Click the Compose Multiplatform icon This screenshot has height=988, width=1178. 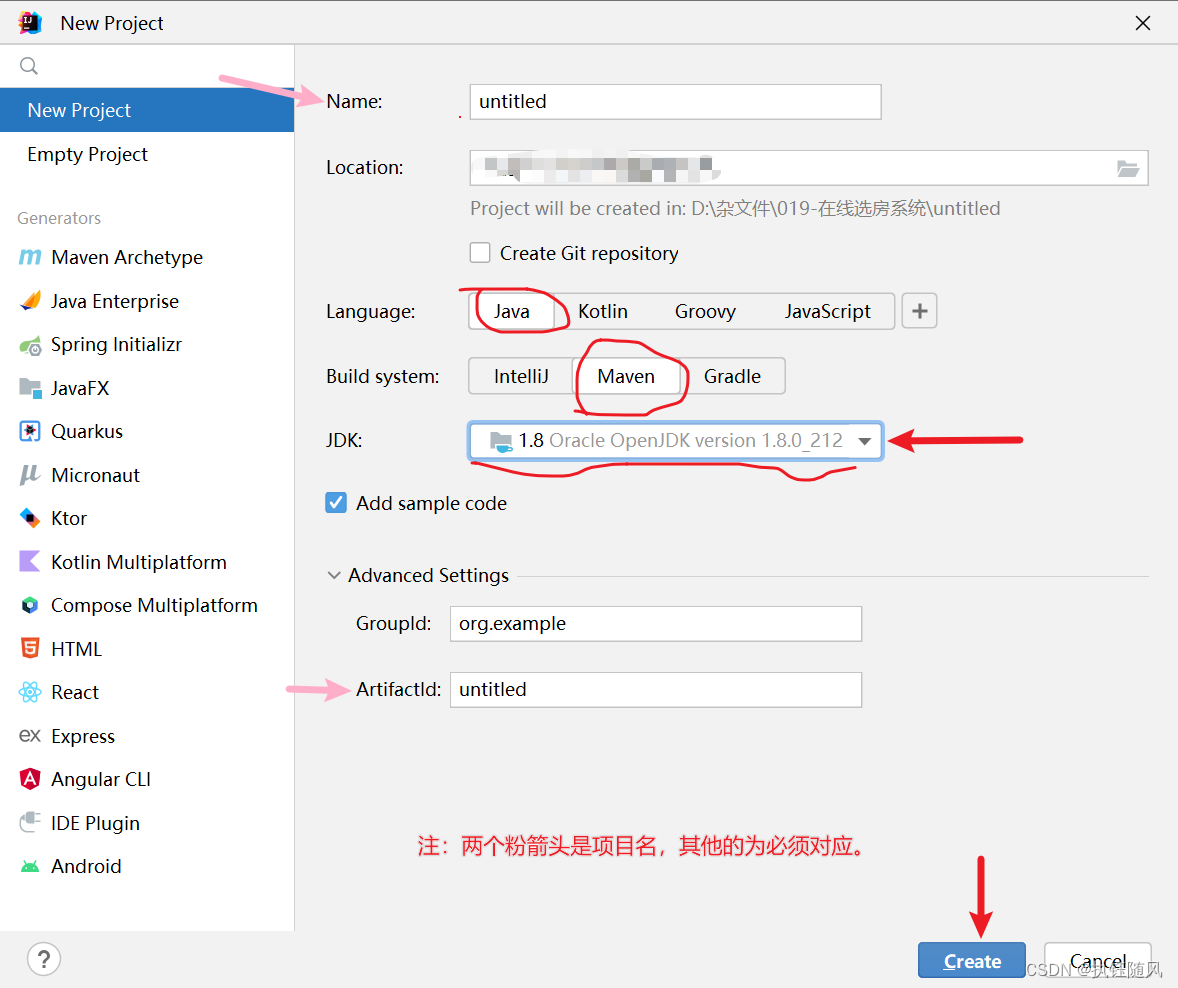pos(30,606)
